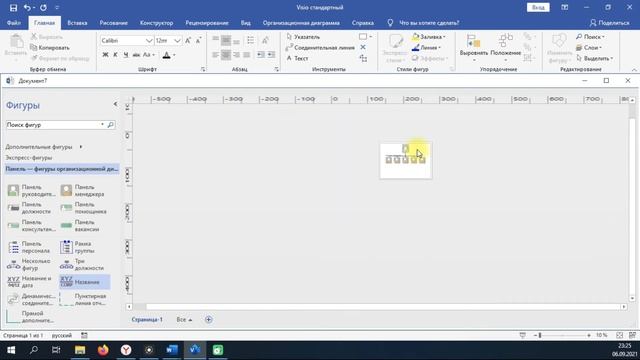This screenshot has height=360, width=640.
Task: Open the Line (Линия) dropdown
Action: (426, 48)
